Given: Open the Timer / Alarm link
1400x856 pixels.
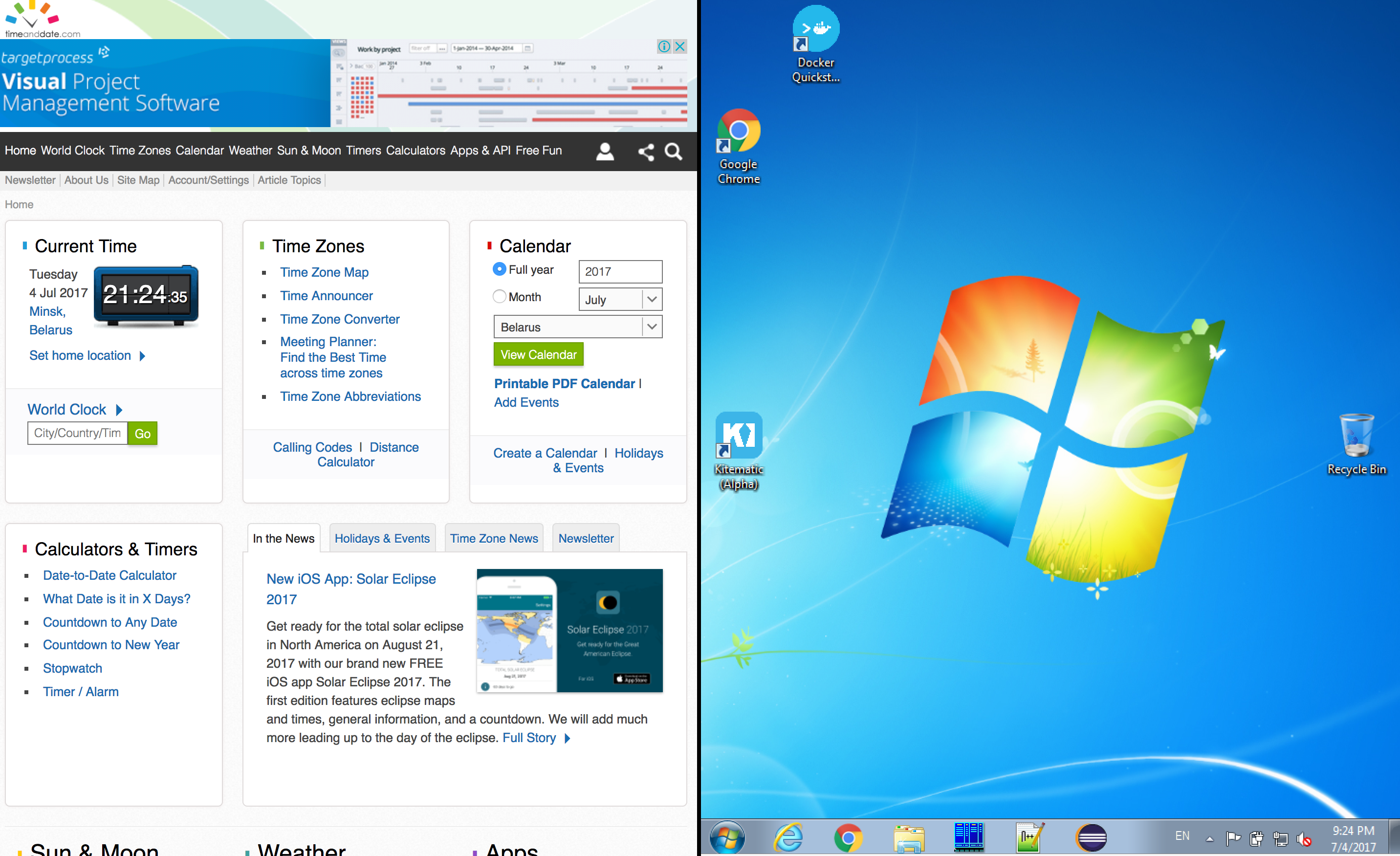Looking at the screenshot, I should [x=81, y=692].
